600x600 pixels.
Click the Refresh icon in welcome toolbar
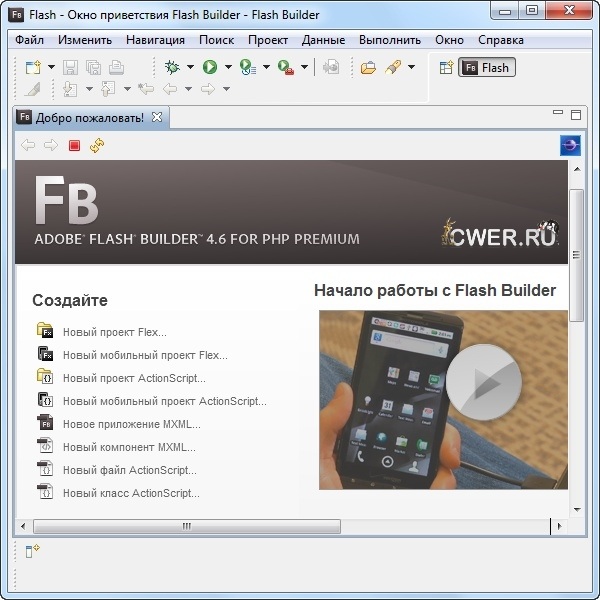97,146
